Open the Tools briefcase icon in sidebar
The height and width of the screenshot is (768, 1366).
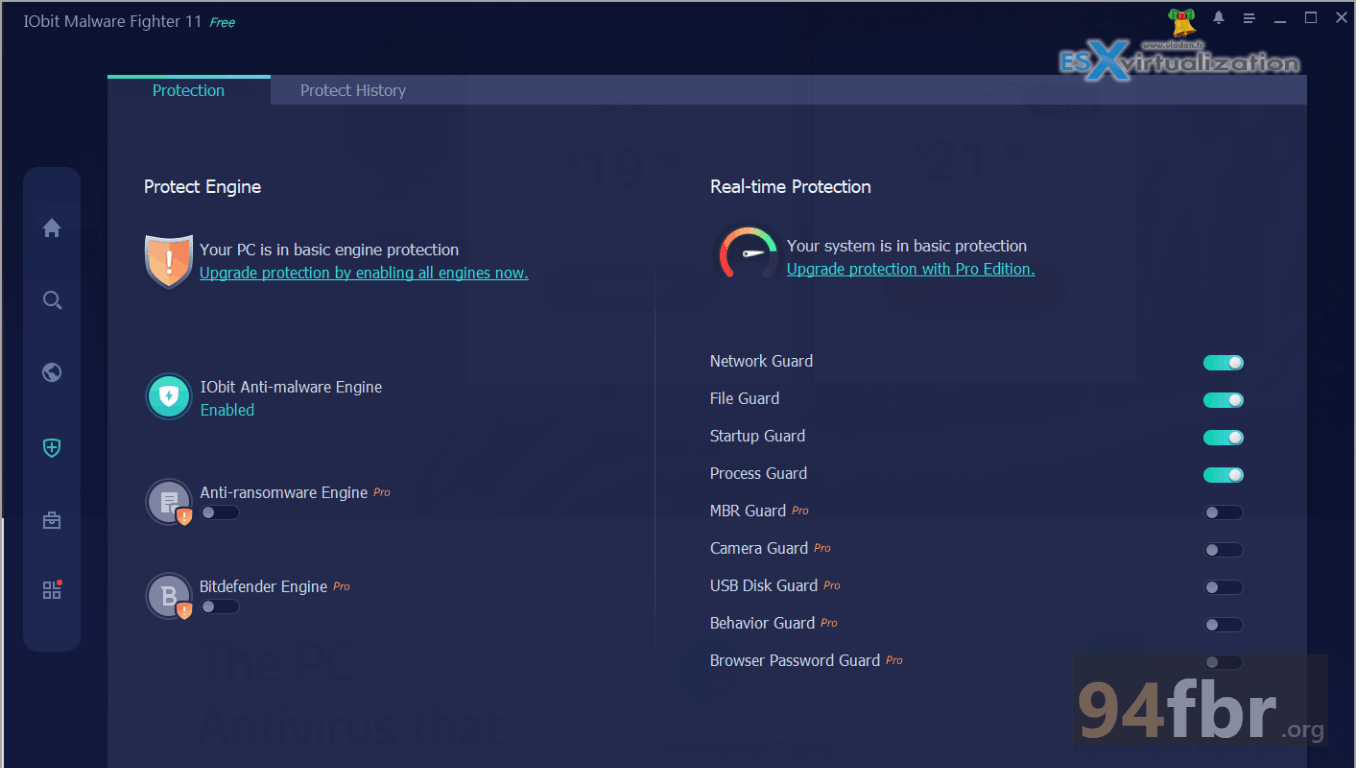[52, 520]
